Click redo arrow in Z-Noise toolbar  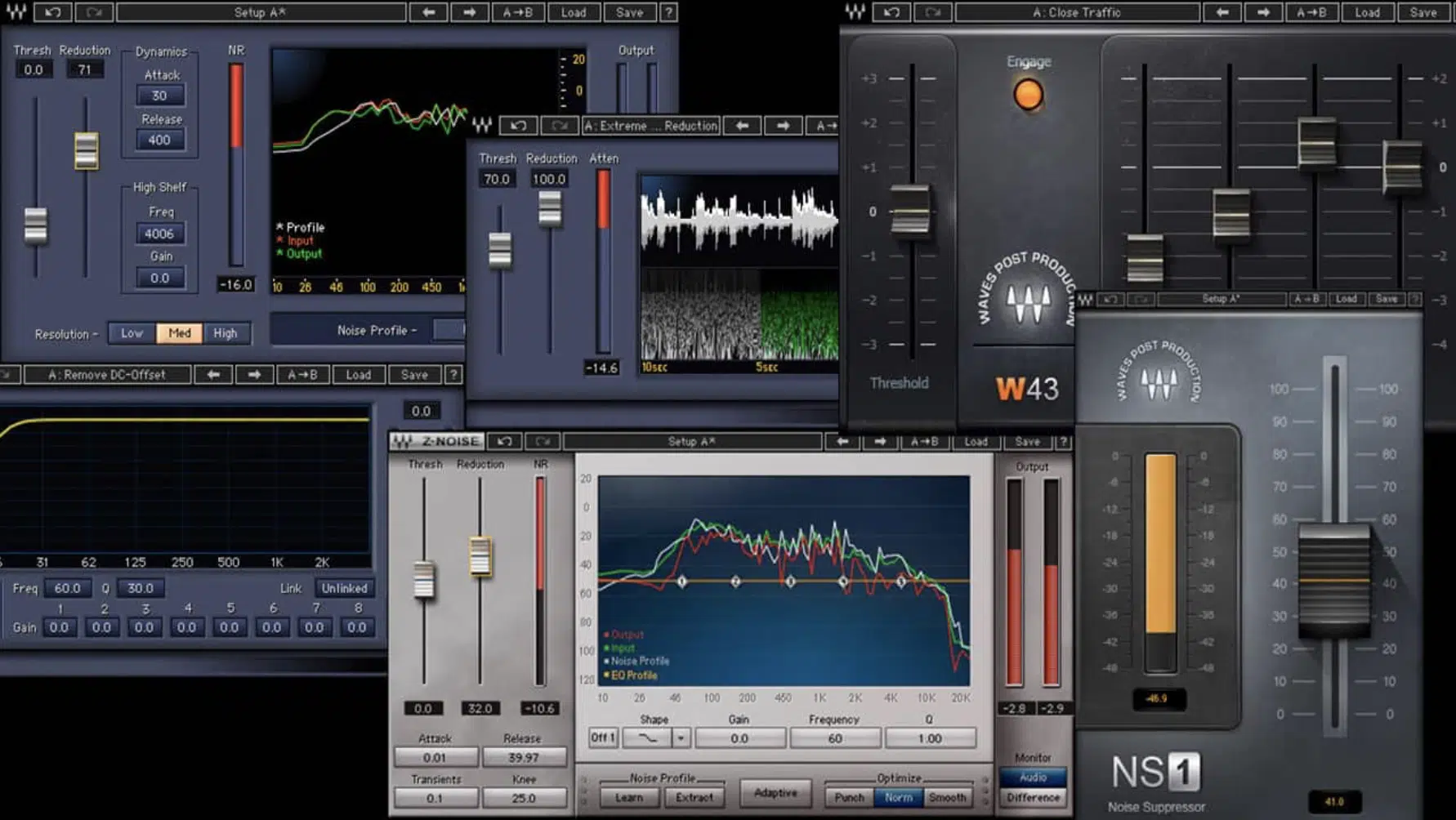pyautogui.click(x=542, y=441)
